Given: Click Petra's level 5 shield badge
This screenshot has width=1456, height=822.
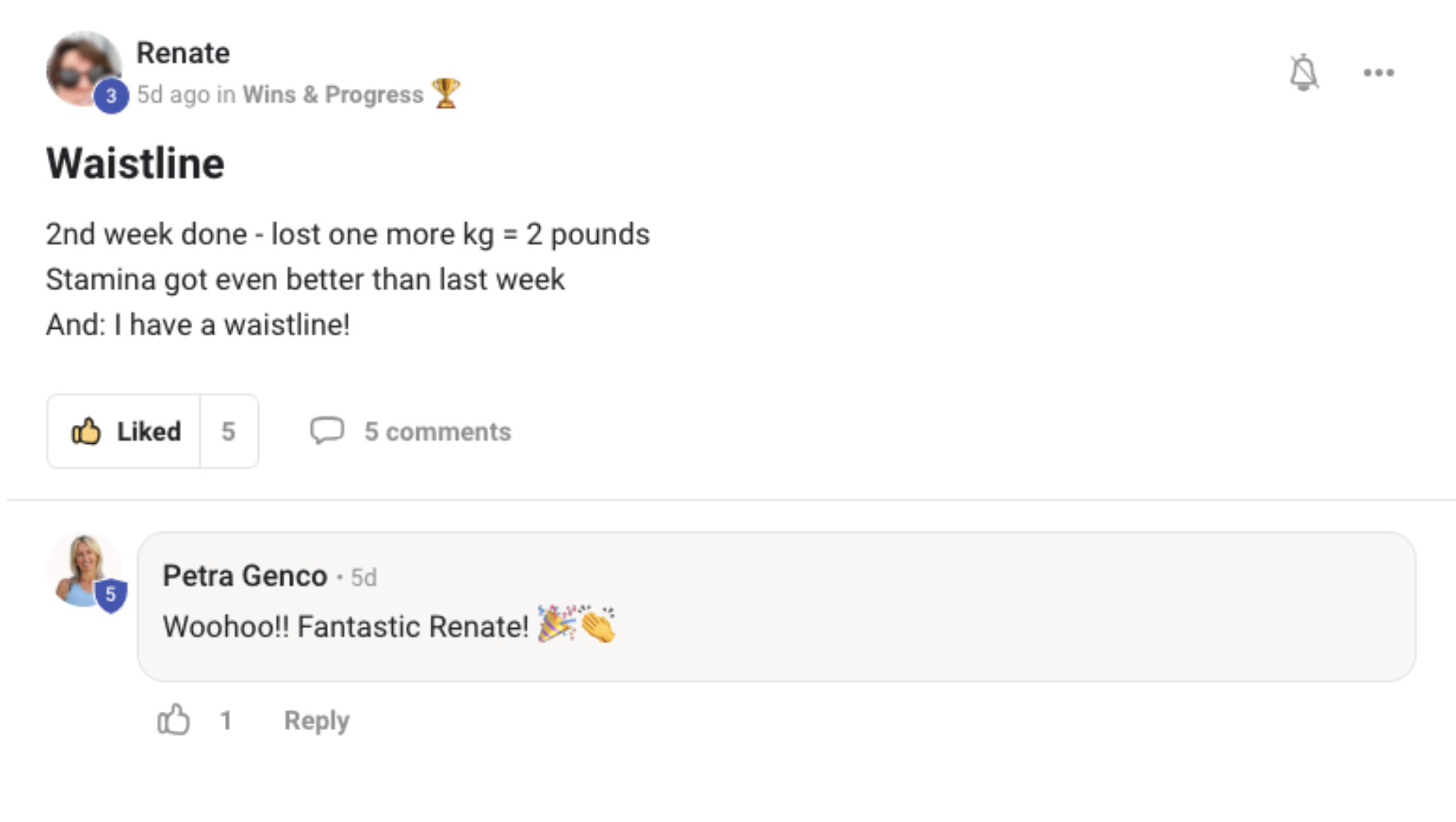Looking at the screenshot, I should [x=111, y=595].
